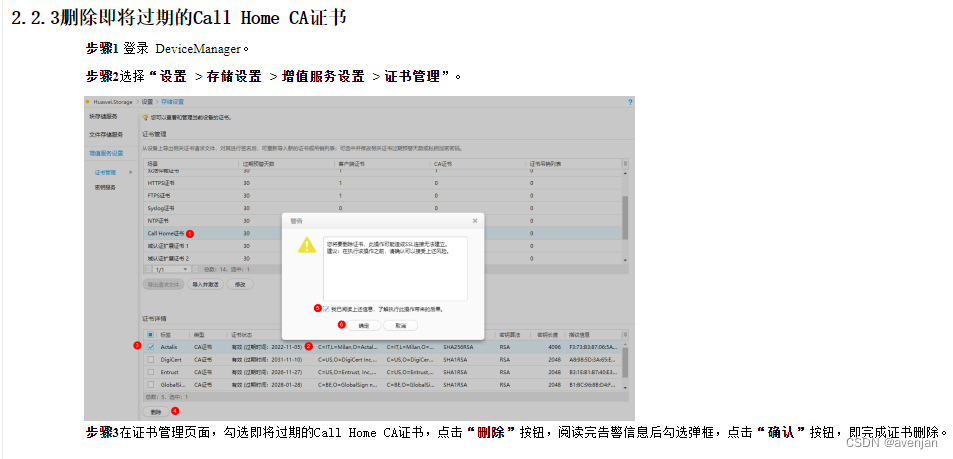The width and height of the screenshot is (953, 459).
Task: Click the 过期预警天数 column header
Action: click(256, 164)
